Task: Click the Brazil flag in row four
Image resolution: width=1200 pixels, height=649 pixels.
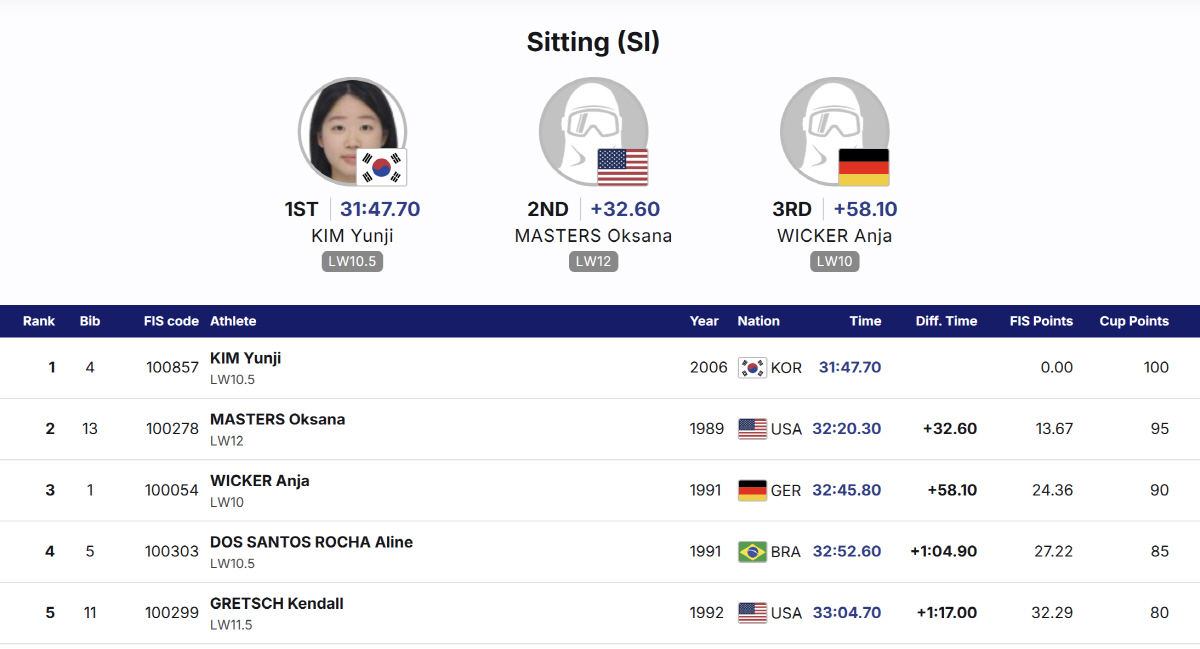Action: tap(752, 552)
